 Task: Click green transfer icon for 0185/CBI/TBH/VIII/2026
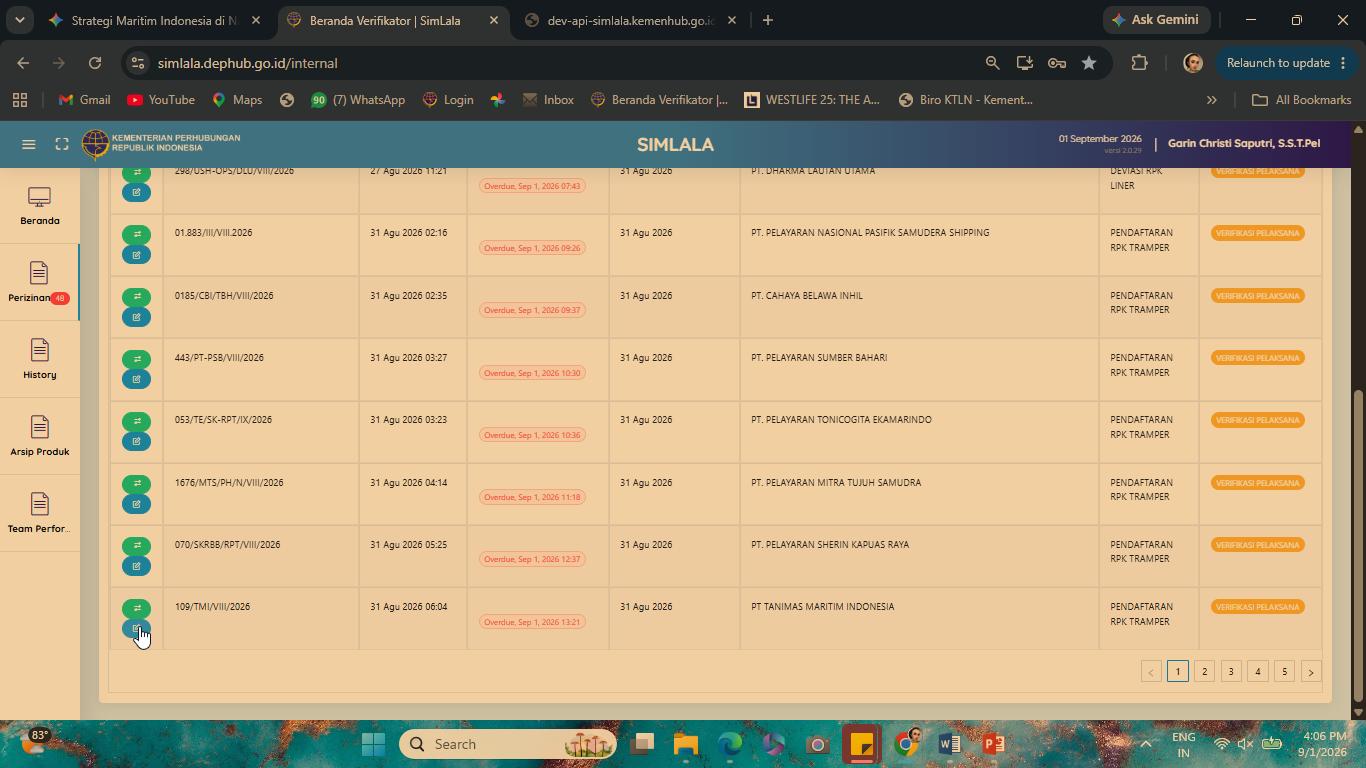137,296
